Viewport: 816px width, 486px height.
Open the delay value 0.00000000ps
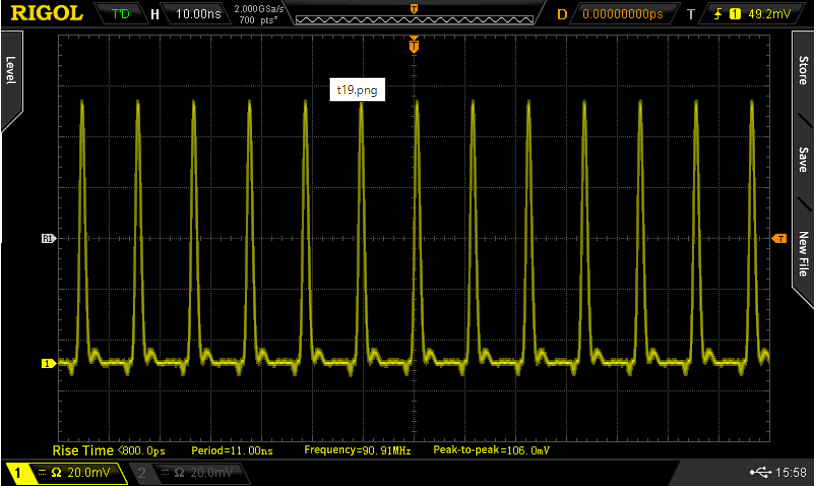(x=622, y=15)
